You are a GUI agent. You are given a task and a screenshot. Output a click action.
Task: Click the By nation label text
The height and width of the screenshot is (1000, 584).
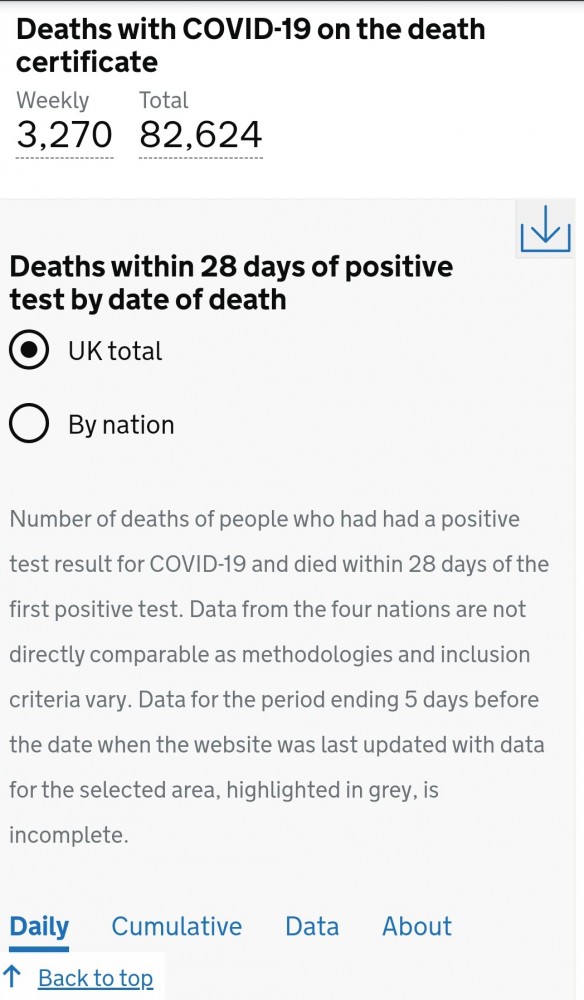coord(121,425)
